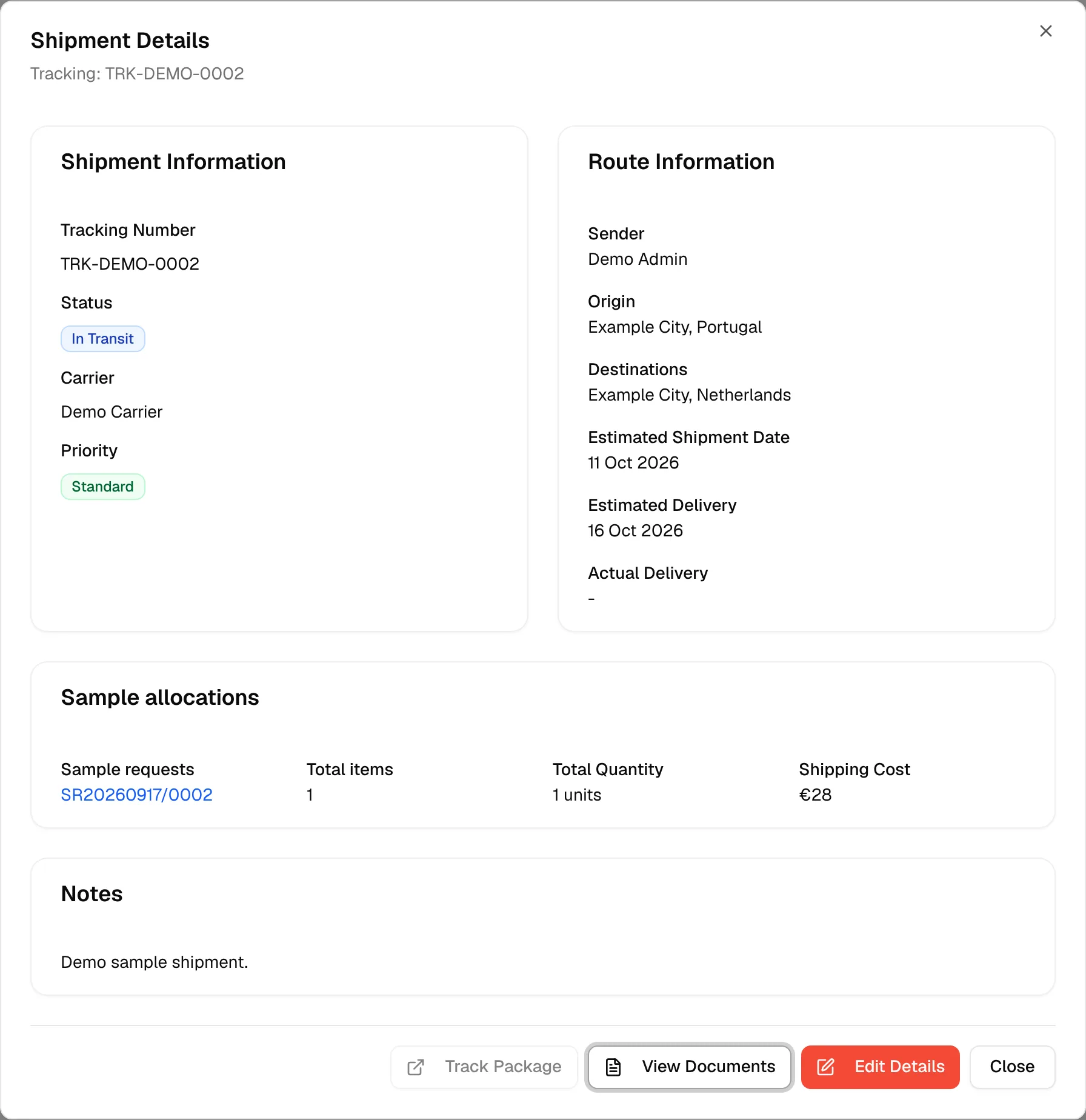
Task: Click the Estimated Shipment Date label
Action: (689, 437)
